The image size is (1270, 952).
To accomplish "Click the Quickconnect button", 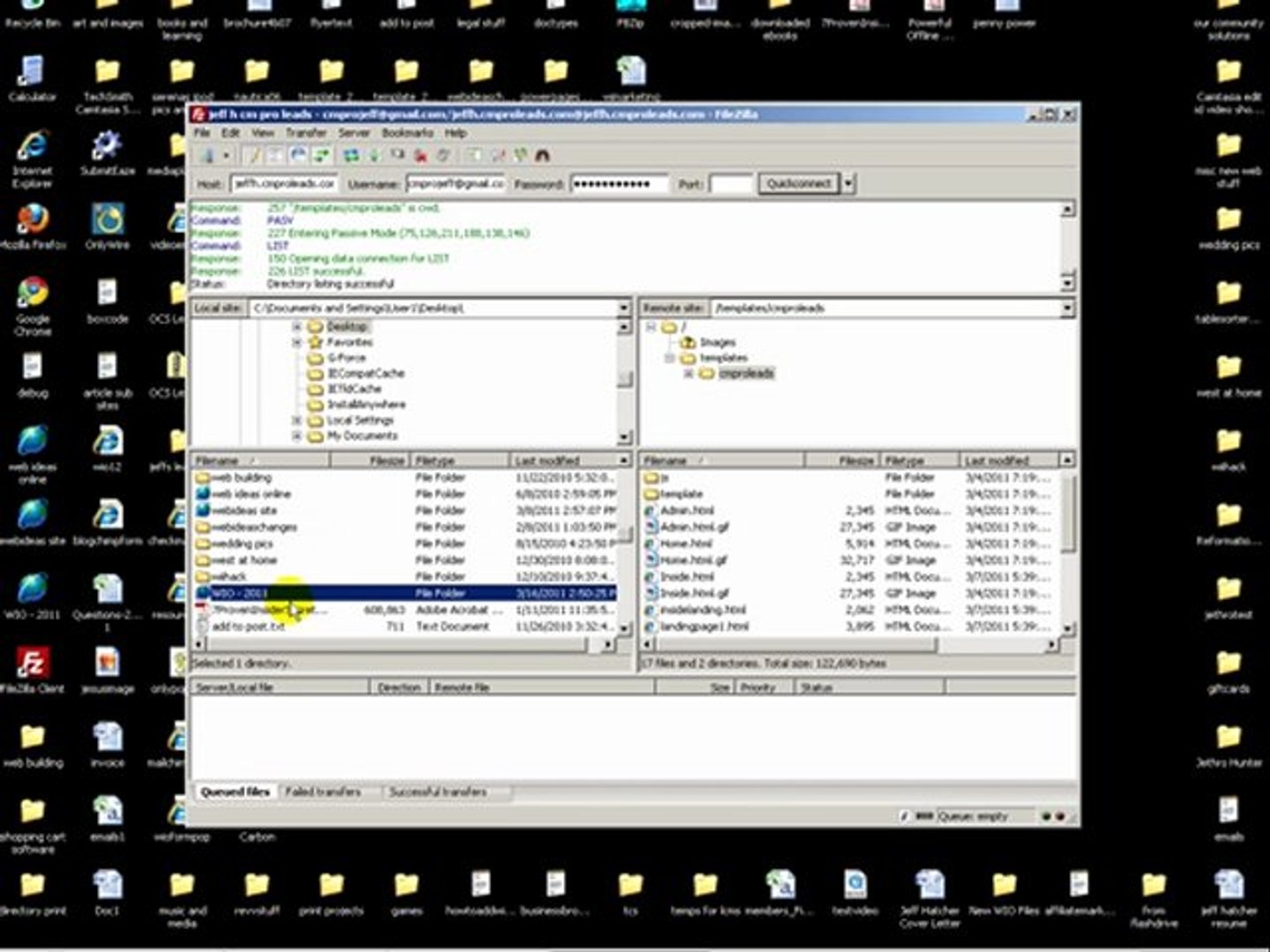I will (x=798, y=183).
